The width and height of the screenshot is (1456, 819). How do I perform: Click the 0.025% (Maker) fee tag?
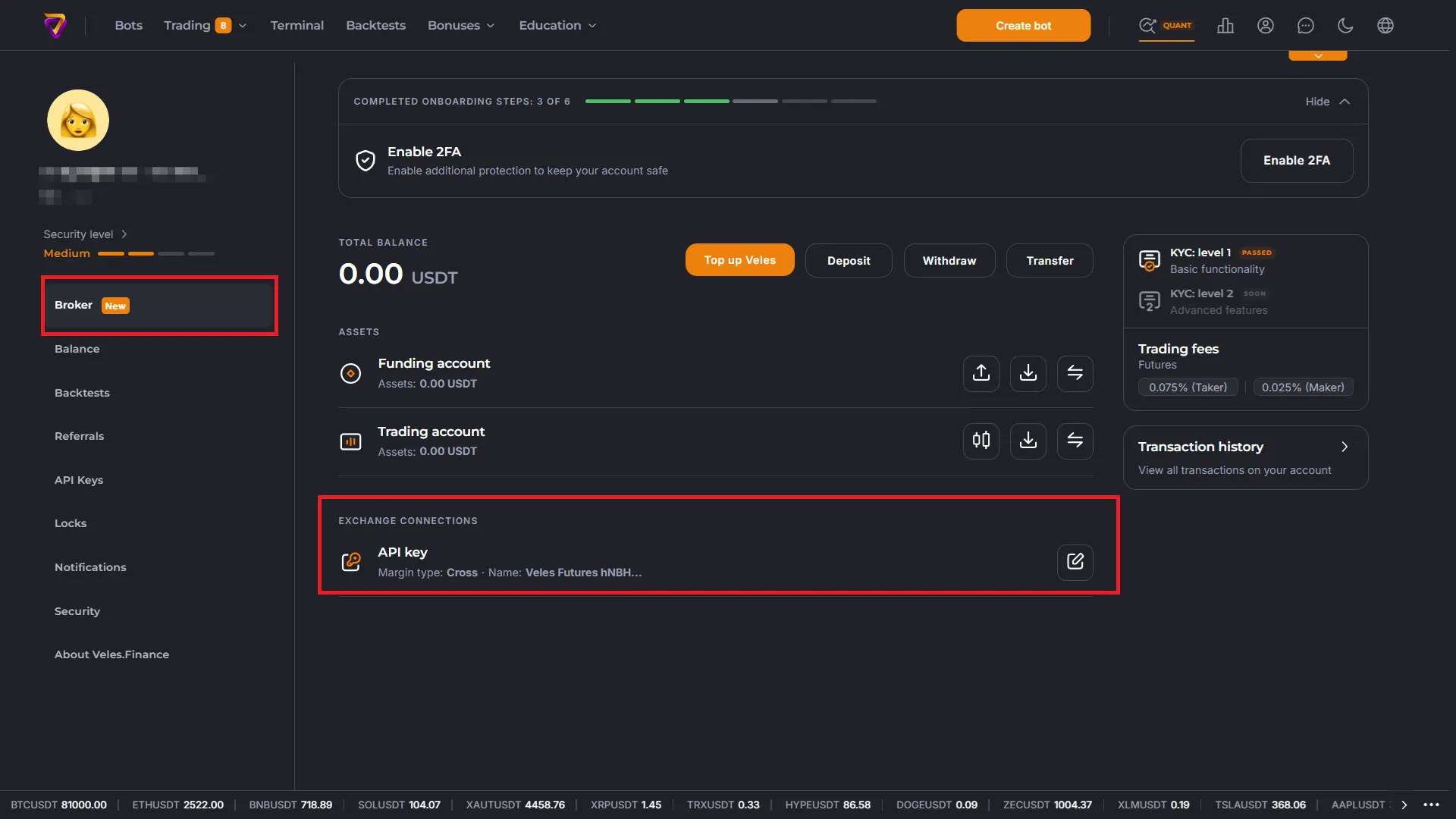(x=1302, y=388)
